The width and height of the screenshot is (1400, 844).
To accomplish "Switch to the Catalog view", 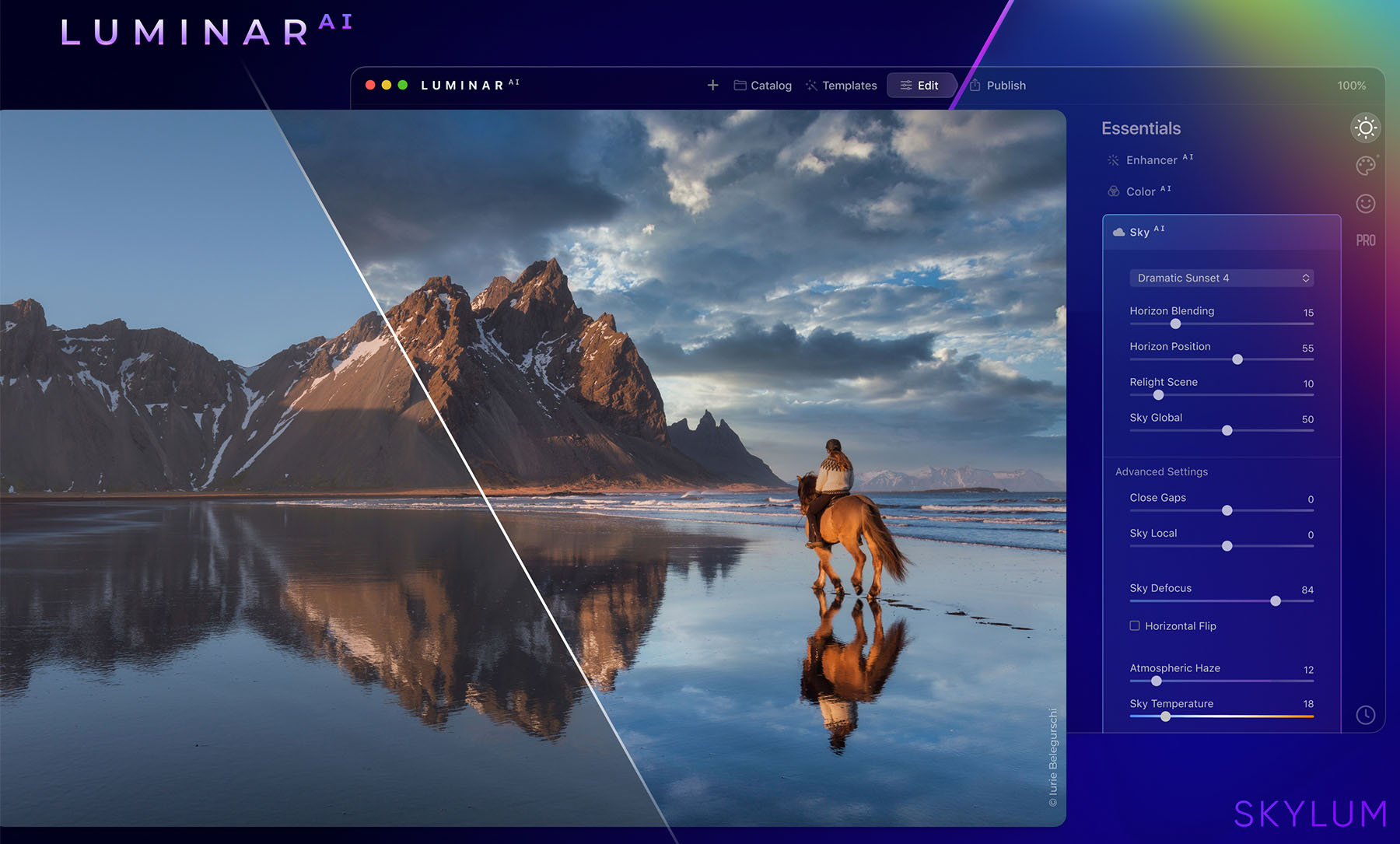I will (x=762, y=86).
